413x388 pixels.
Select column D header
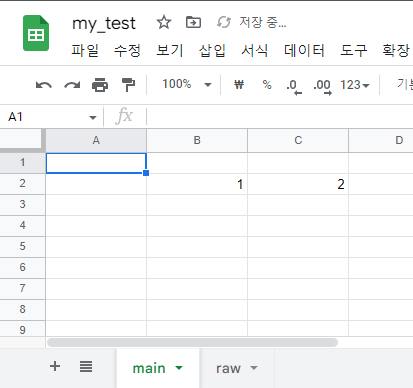click(381, 140)
